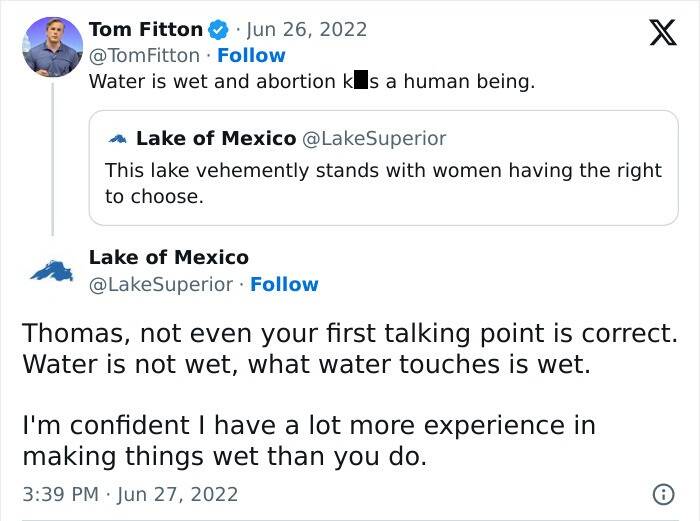Click bold Lake of Mexico name in reply
The image size is (700, 521).
(168, 257)
